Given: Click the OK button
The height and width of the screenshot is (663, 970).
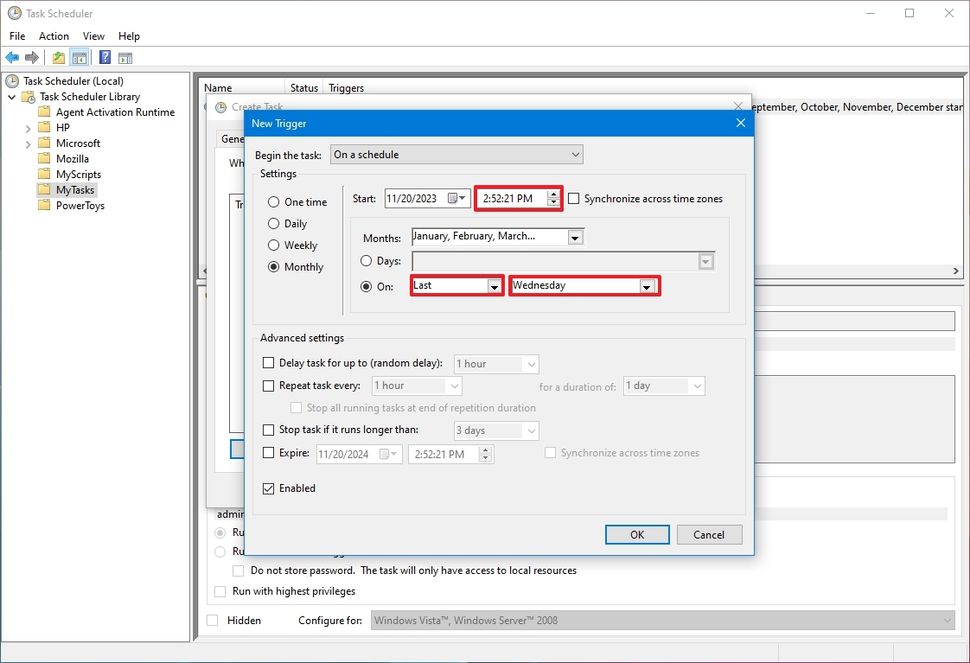Looking at the screenshot, I should [637, 534].
